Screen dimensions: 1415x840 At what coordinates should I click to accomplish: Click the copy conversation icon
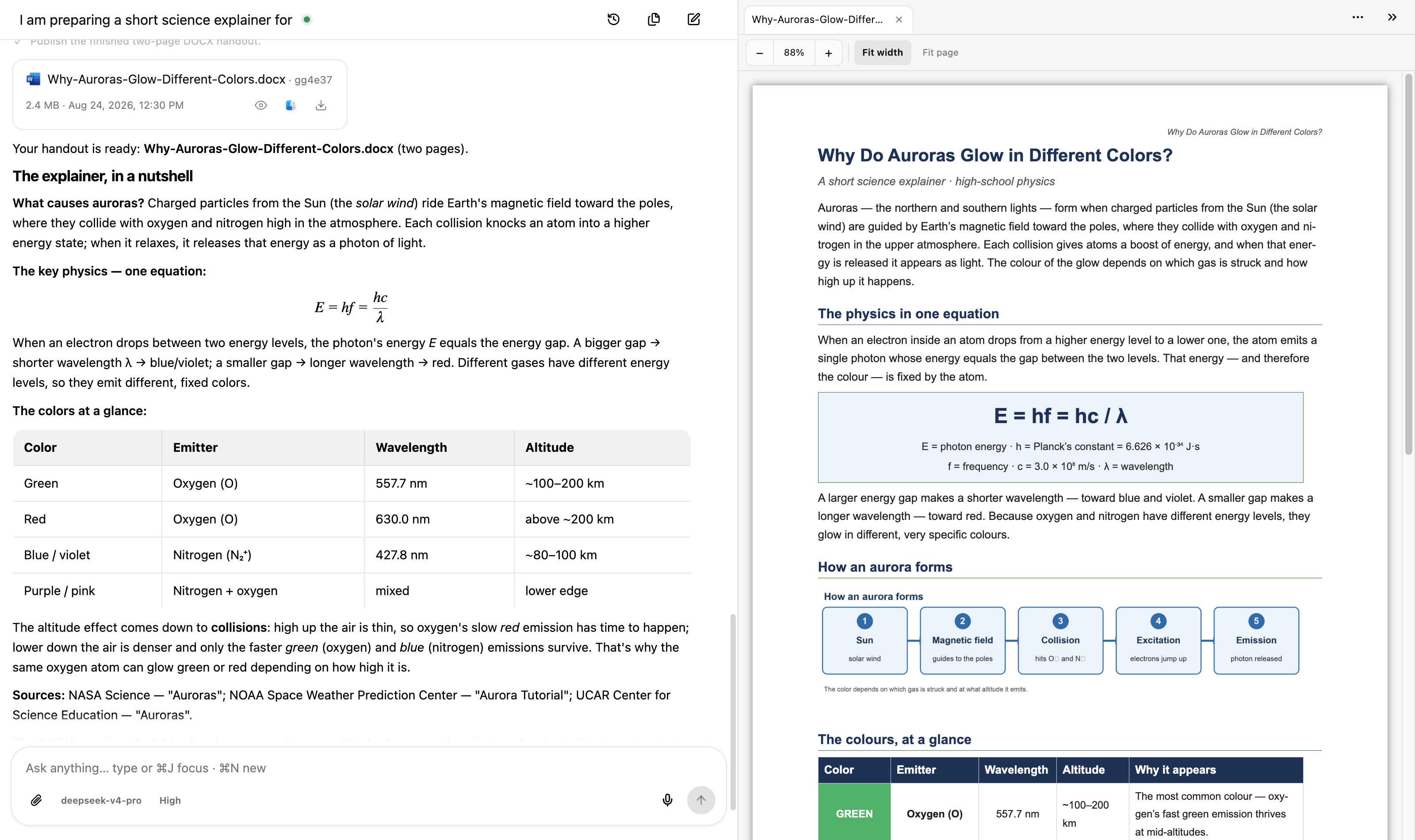click(x=654, y=20)
